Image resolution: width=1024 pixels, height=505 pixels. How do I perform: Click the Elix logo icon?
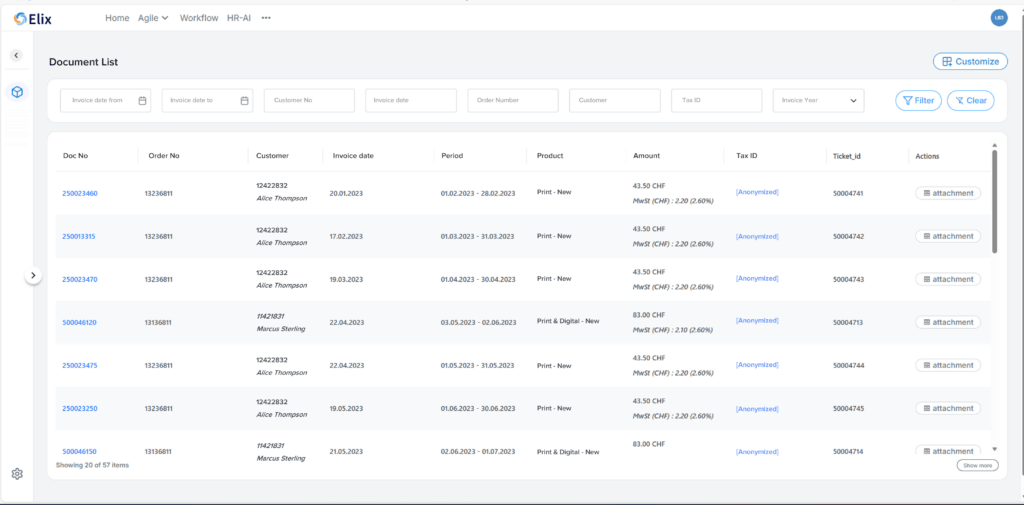(21, 18)
